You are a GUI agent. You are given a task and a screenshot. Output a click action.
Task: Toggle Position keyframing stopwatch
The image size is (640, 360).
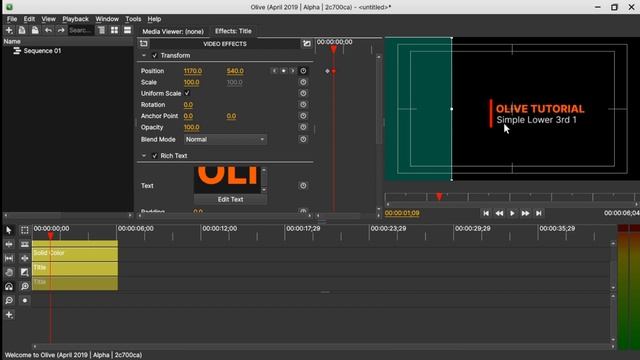pyautogui.click(x=303, y=71)
